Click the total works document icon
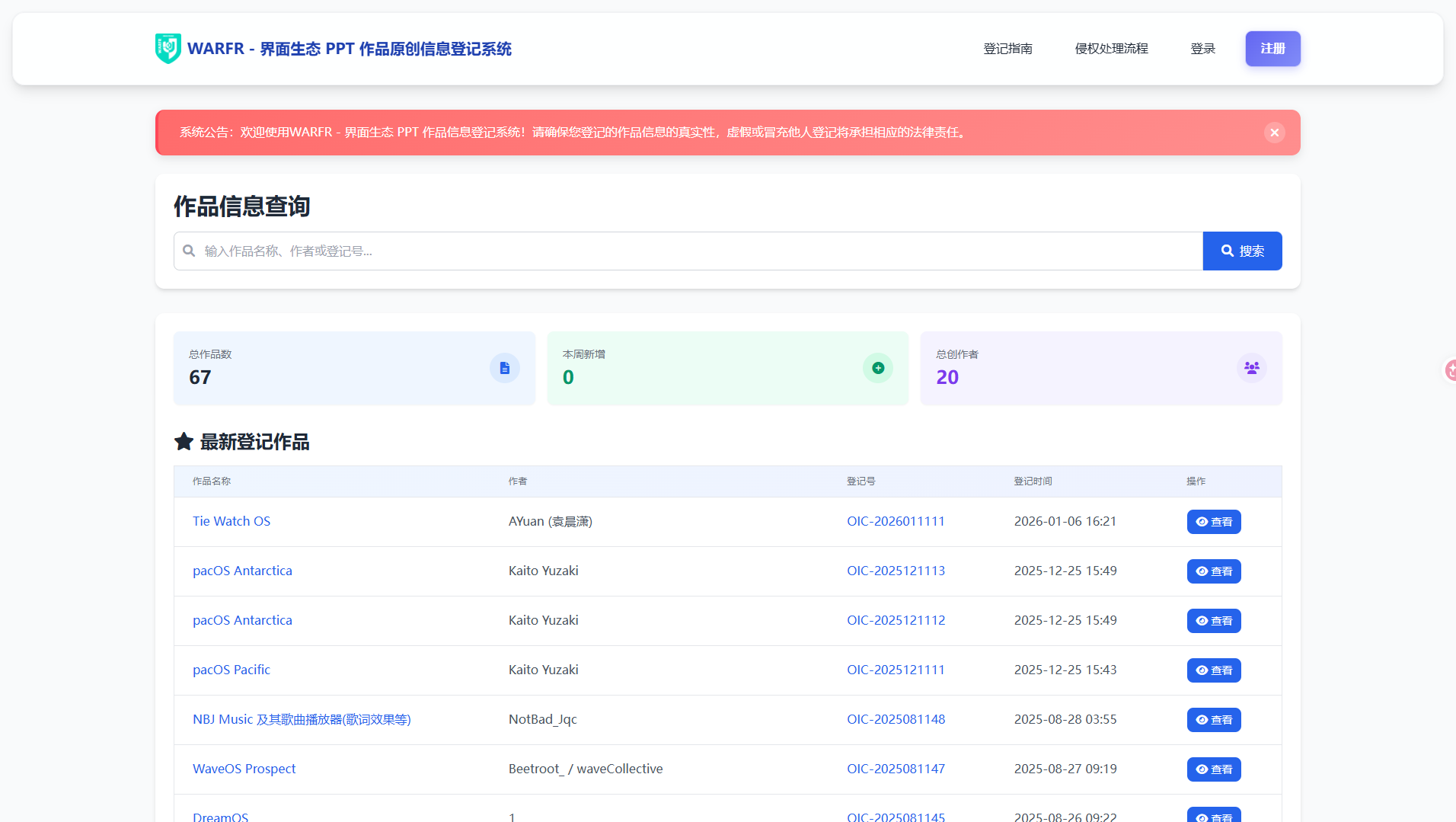Screen dimensions: 1456x822 pyautogui.click(x=504, y=368)
